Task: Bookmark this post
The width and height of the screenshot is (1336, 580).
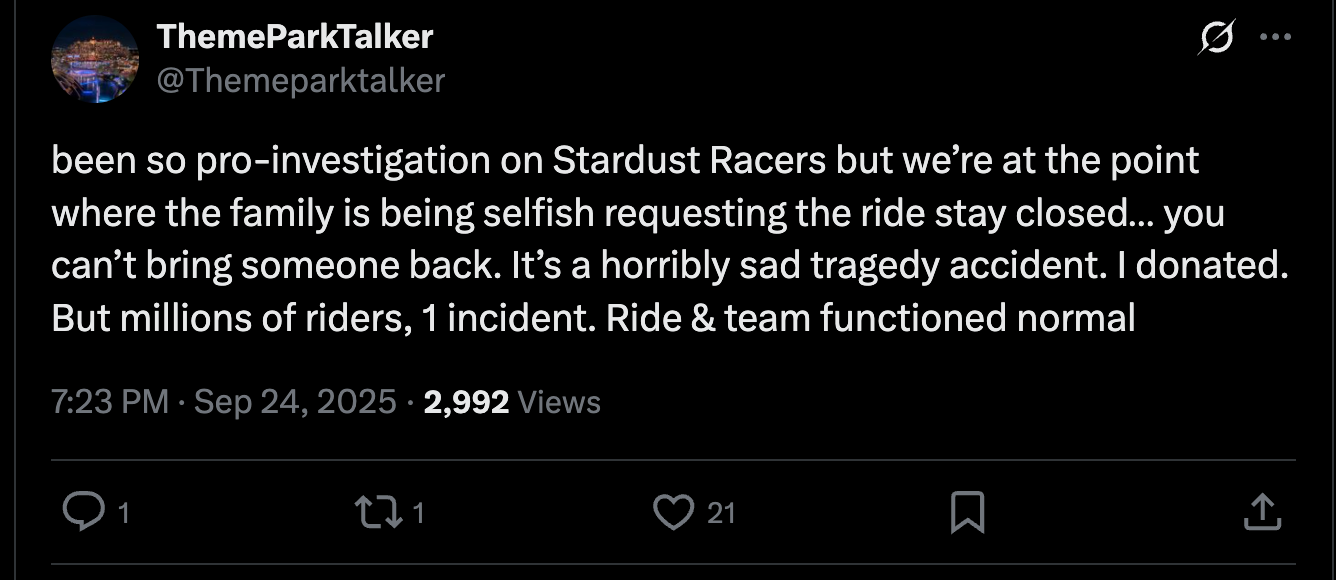Action: [x=967, y=513]
